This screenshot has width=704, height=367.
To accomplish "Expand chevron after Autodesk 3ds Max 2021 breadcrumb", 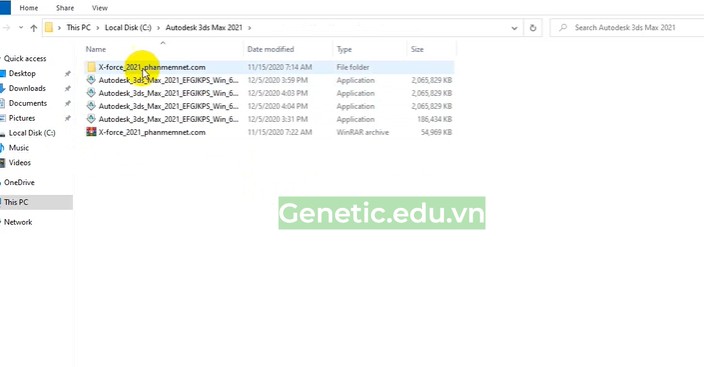I will tap(250, 28).
